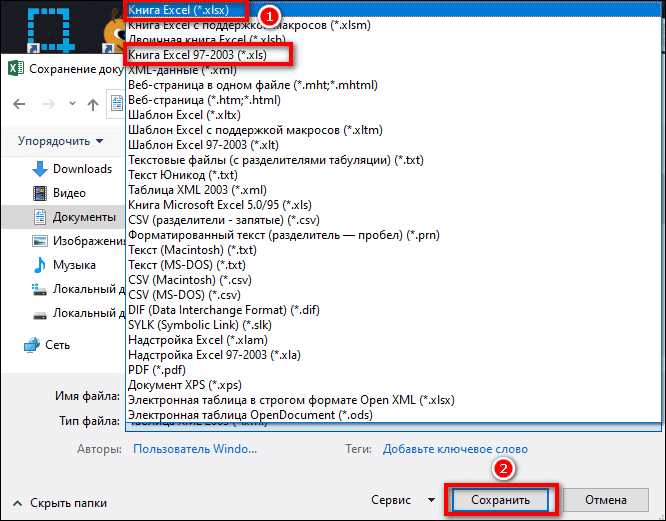This screenshot has width=666, height=521.
Task: Click the Сохранить button
Action: click(500, 500)
